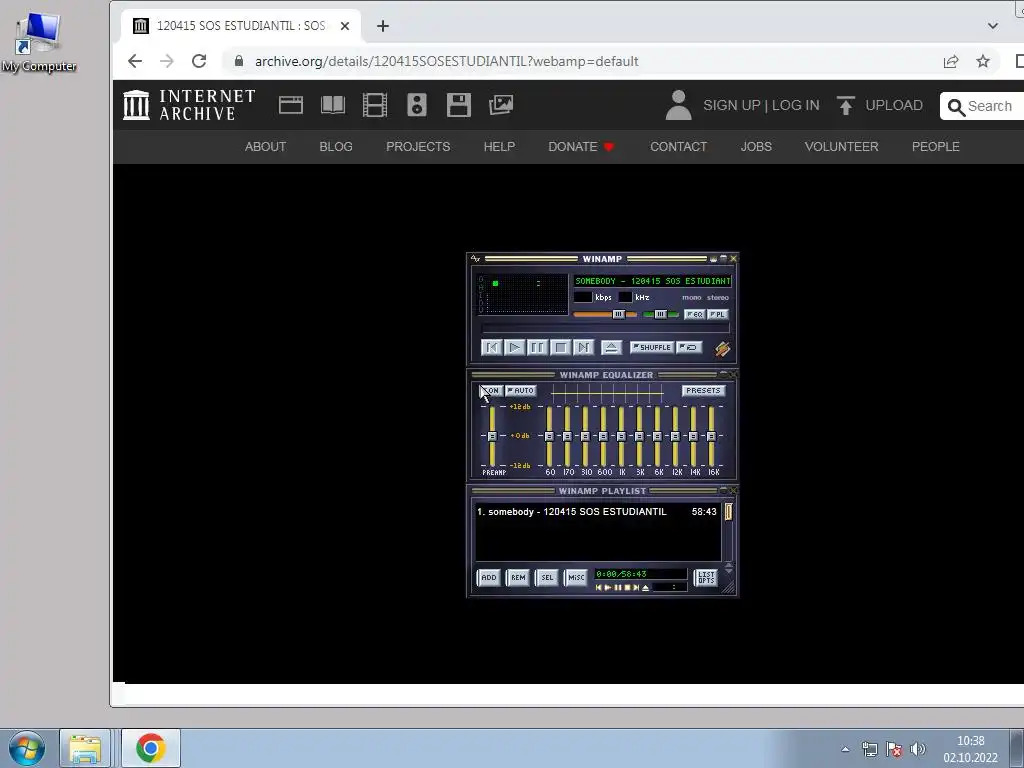Click the Internet Archive logo
The image size is (1024, 768).
189,105
